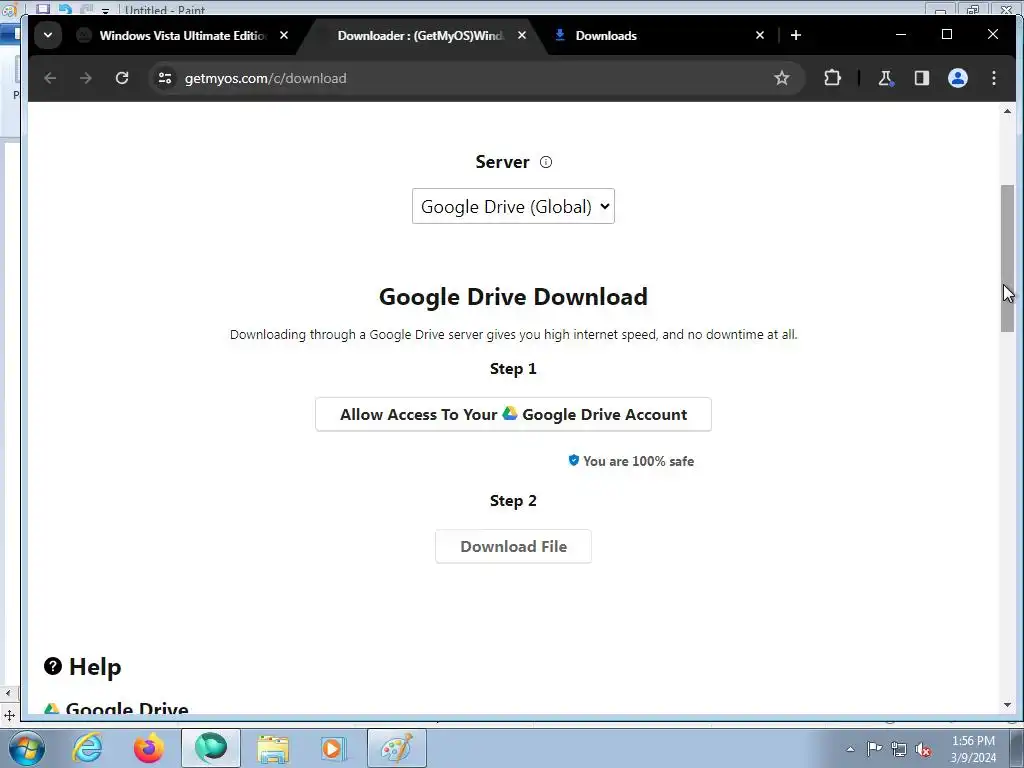Open the Chrome Labs flask icon

point(886,78)
